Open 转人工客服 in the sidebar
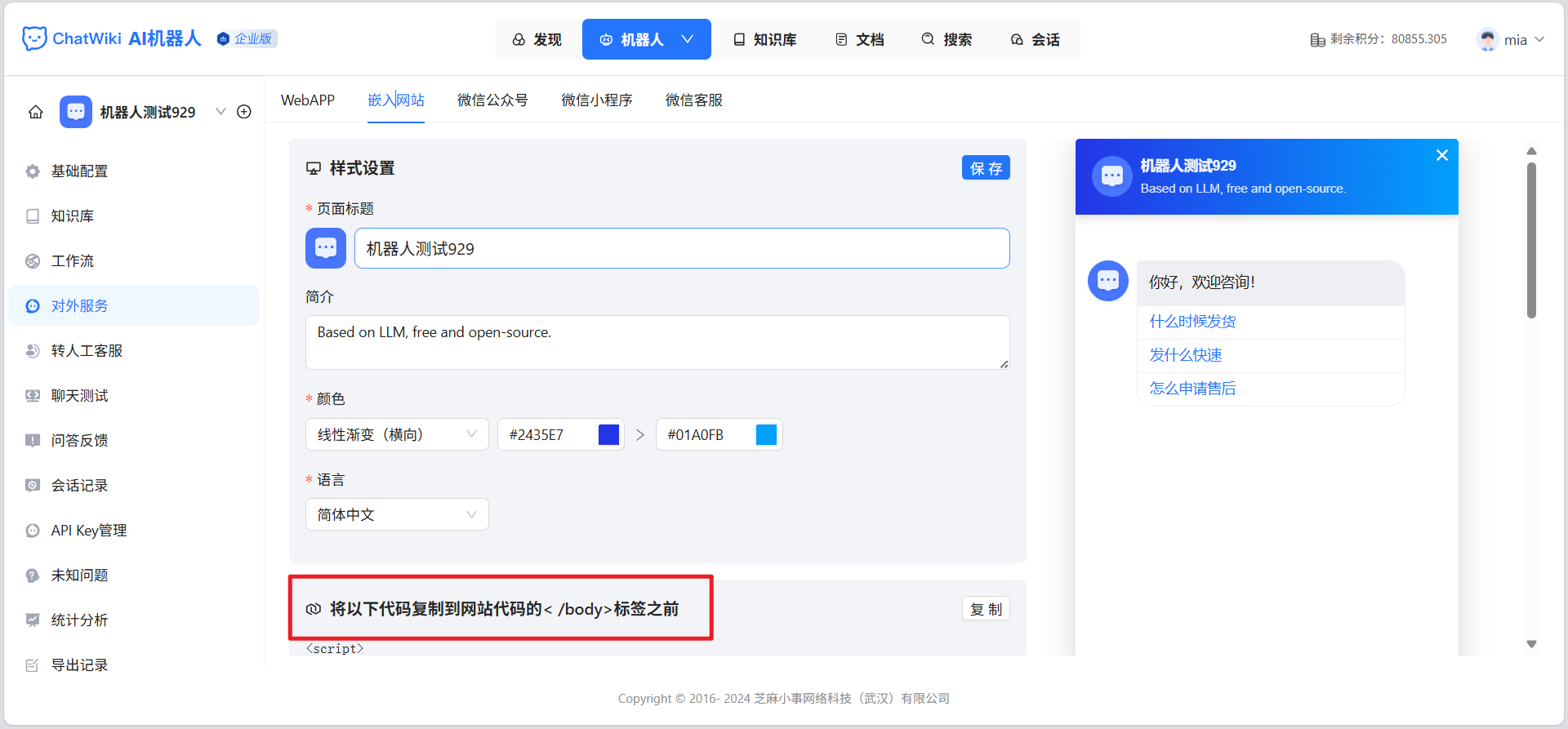1568x729 pixels. point(134,350)
